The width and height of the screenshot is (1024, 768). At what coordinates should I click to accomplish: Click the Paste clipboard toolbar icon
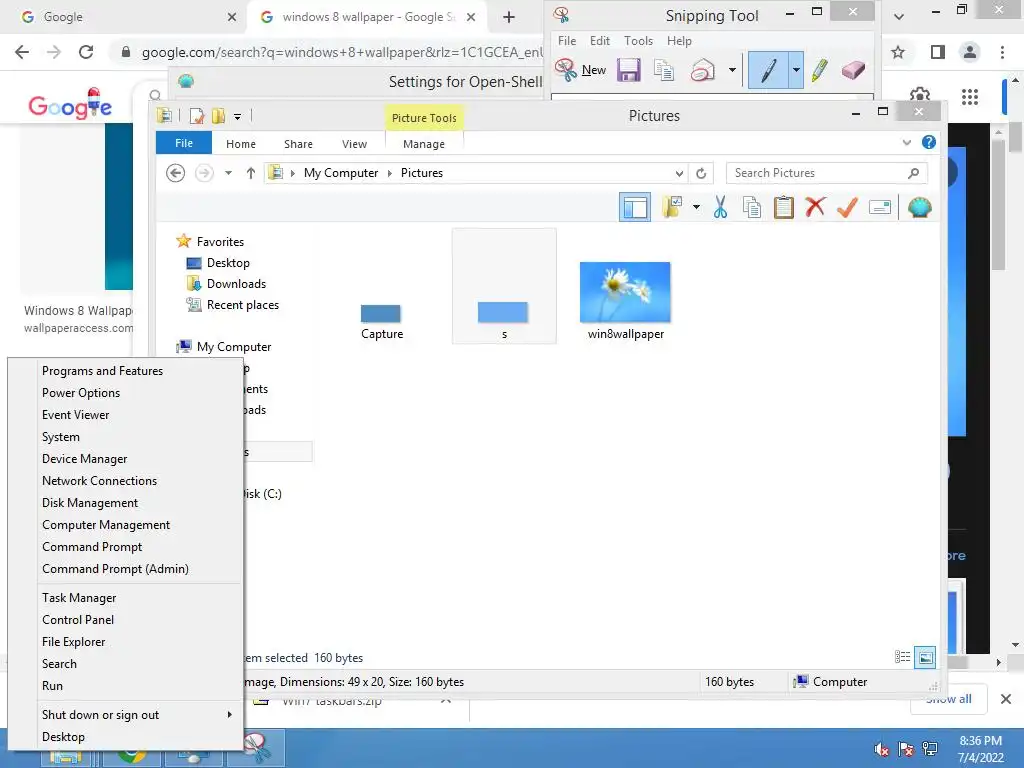[783, 207]
